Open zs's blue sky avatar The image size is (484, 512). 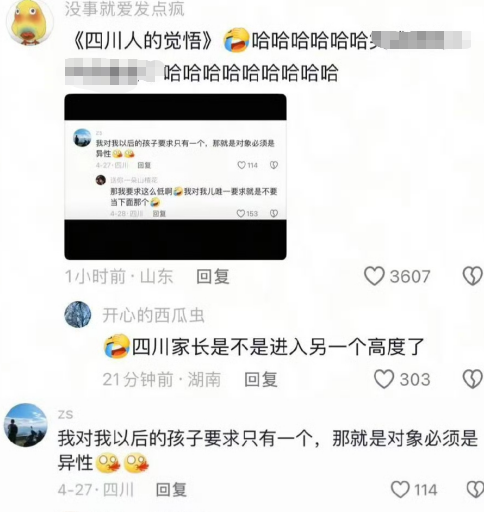(x=26, y=425)
